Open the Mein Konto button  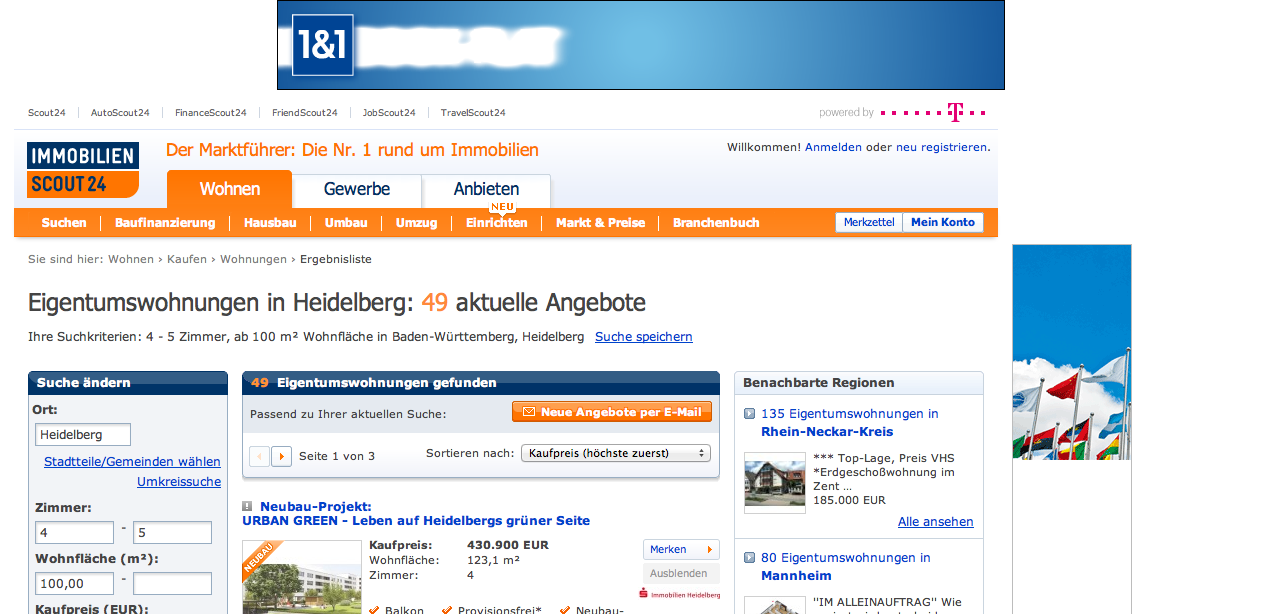click(942, 222)
